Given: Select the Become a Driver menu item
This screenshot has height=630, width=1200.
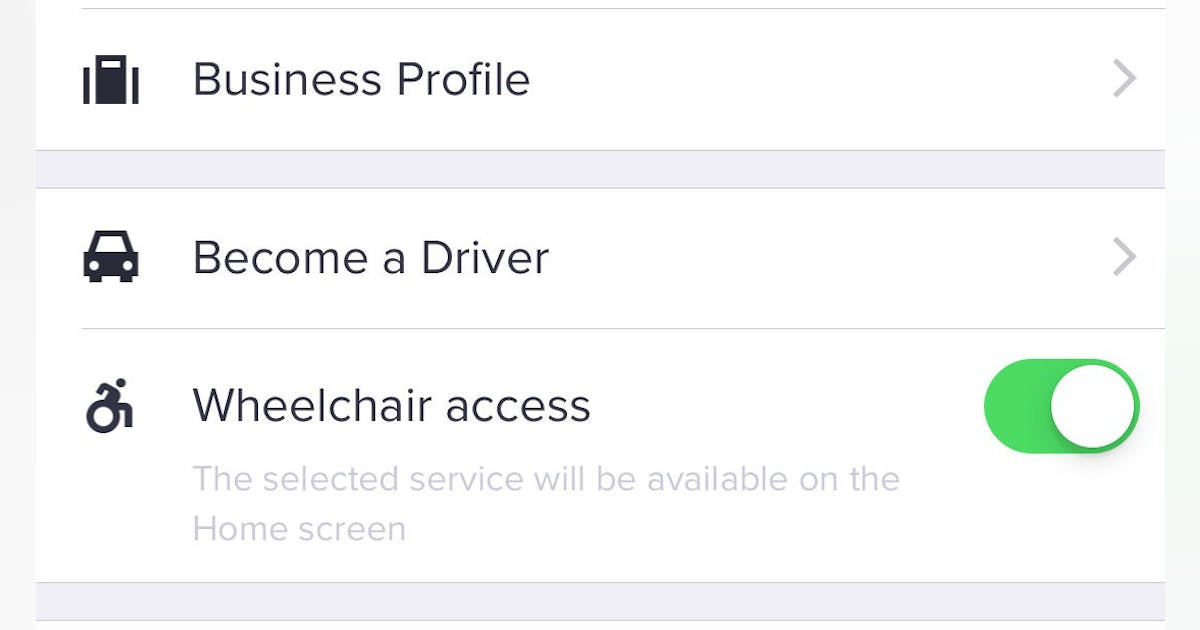Looking at the screenshot, I should tap(371, 257).
